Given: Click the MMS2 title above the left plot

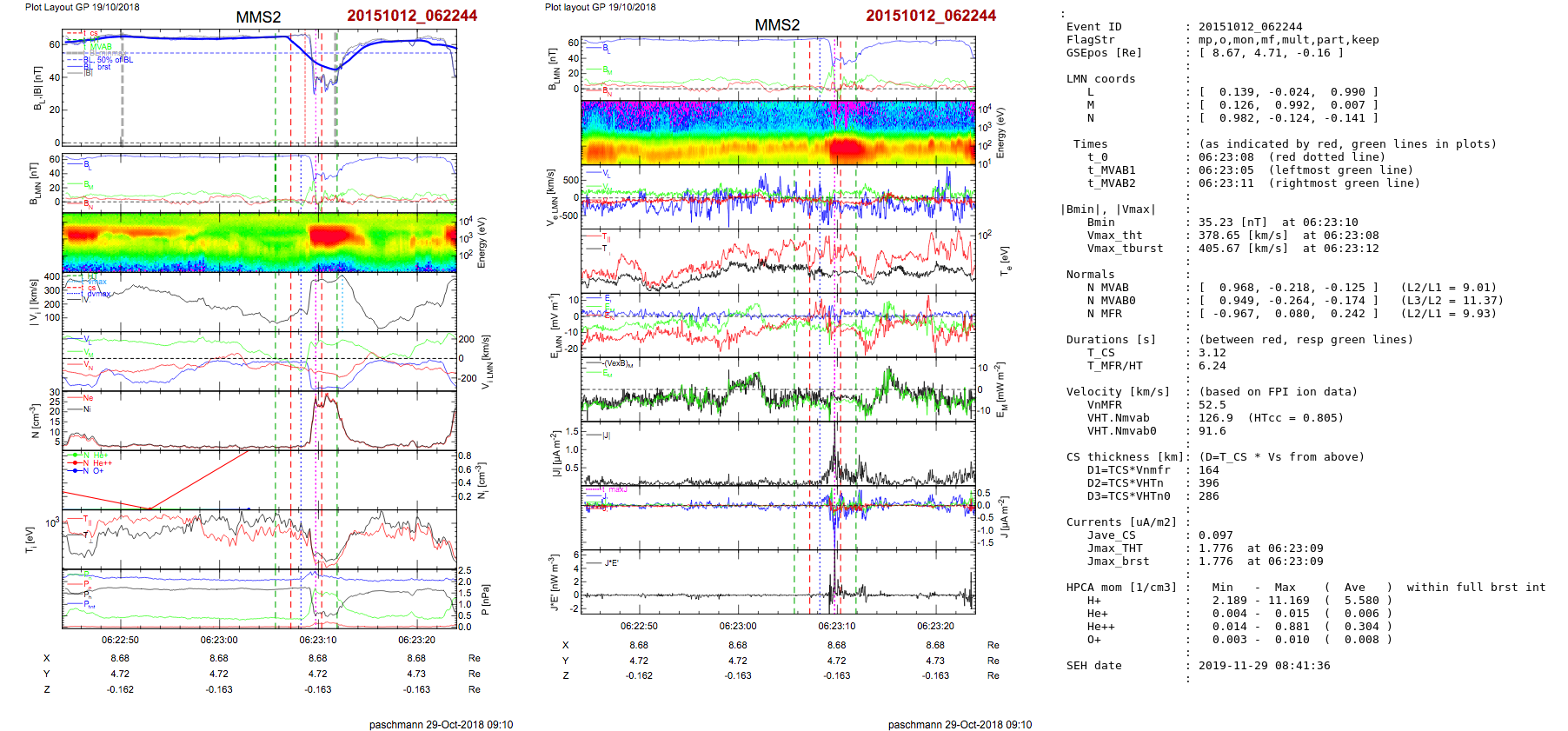Looking at the screenshot, I should [x=258, y=17].
